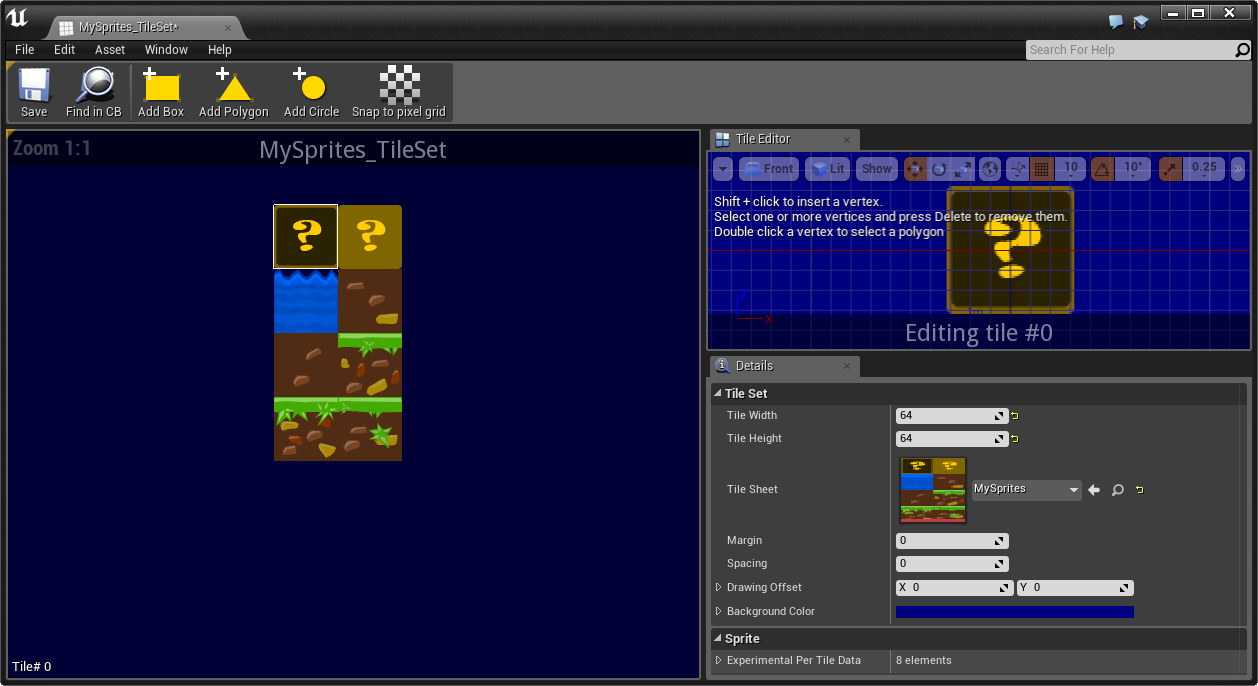Click the Spacing value field
This screenshot has height=686, width=1258.
tap(952, 564)
